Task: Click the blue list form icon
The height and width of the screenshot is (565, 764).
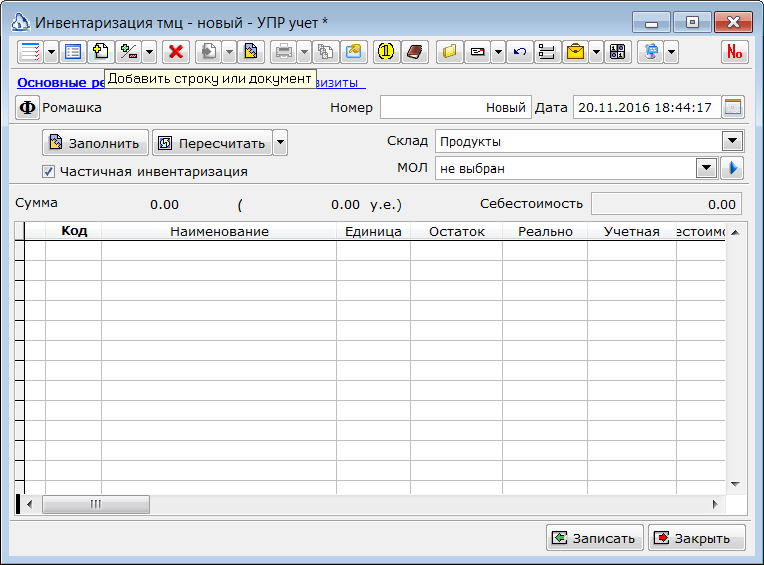Action: (73, 52)
